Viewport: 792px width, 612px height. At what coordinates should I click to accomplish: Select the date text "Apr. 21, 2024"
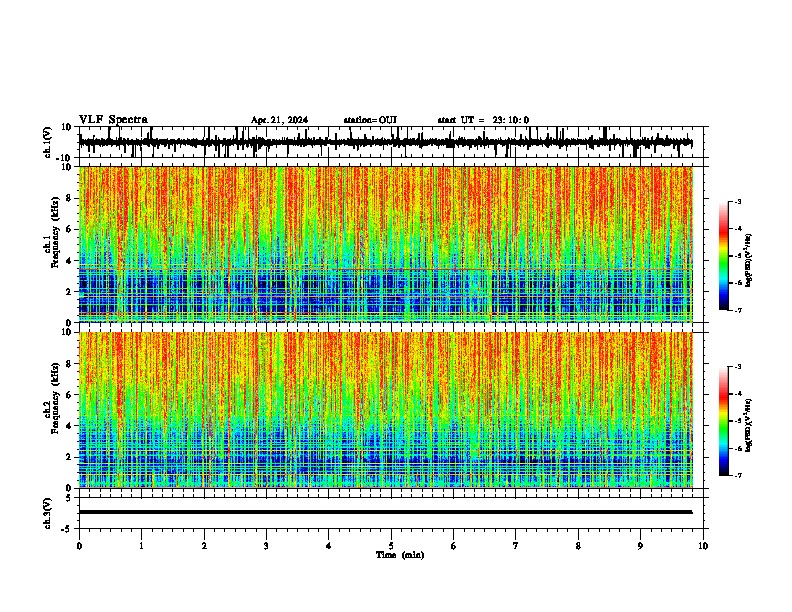tap(279, 120)
